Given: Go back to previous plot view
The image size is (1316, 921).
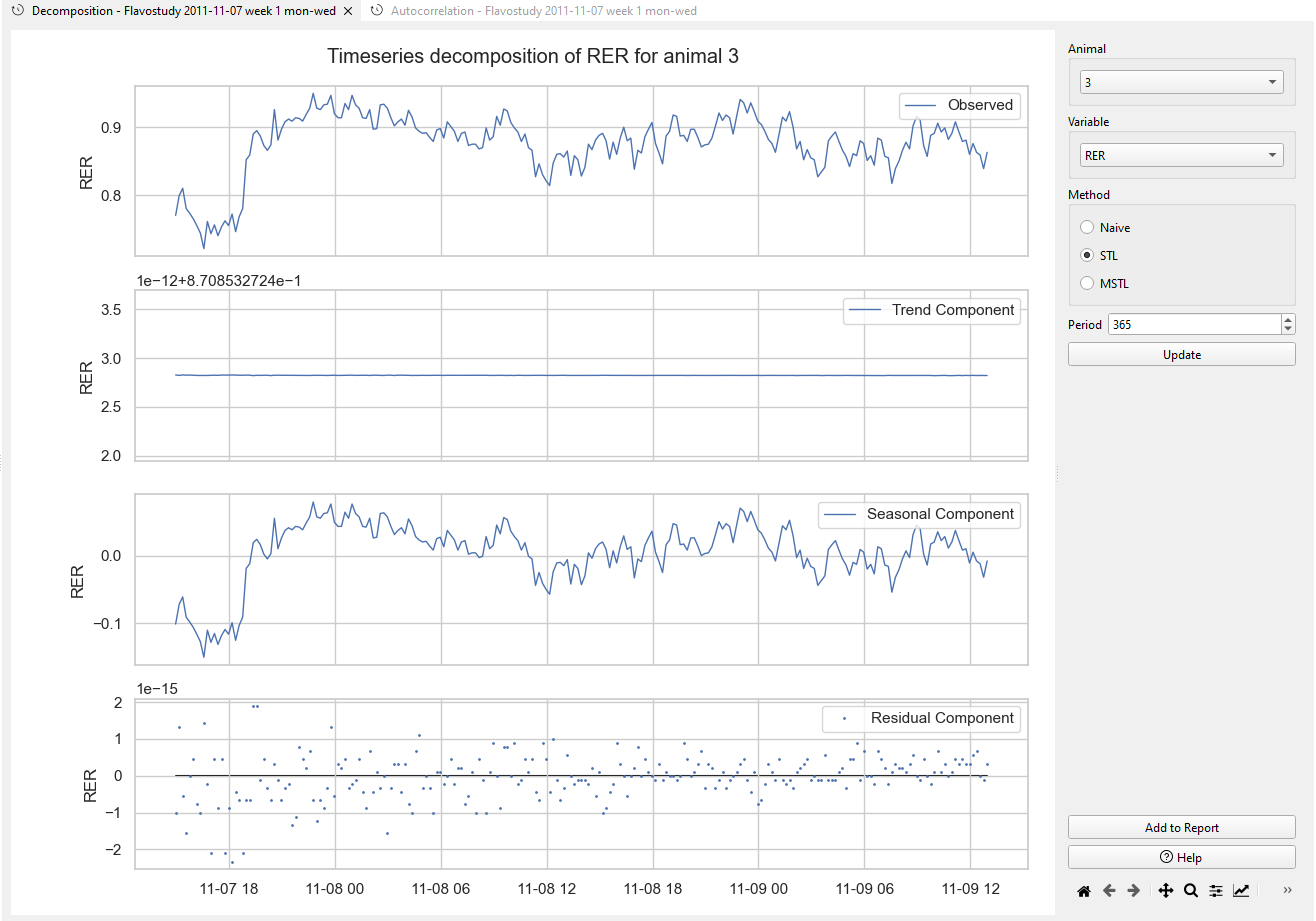Looking at the screenshot, I should (x=1109, y=890).
